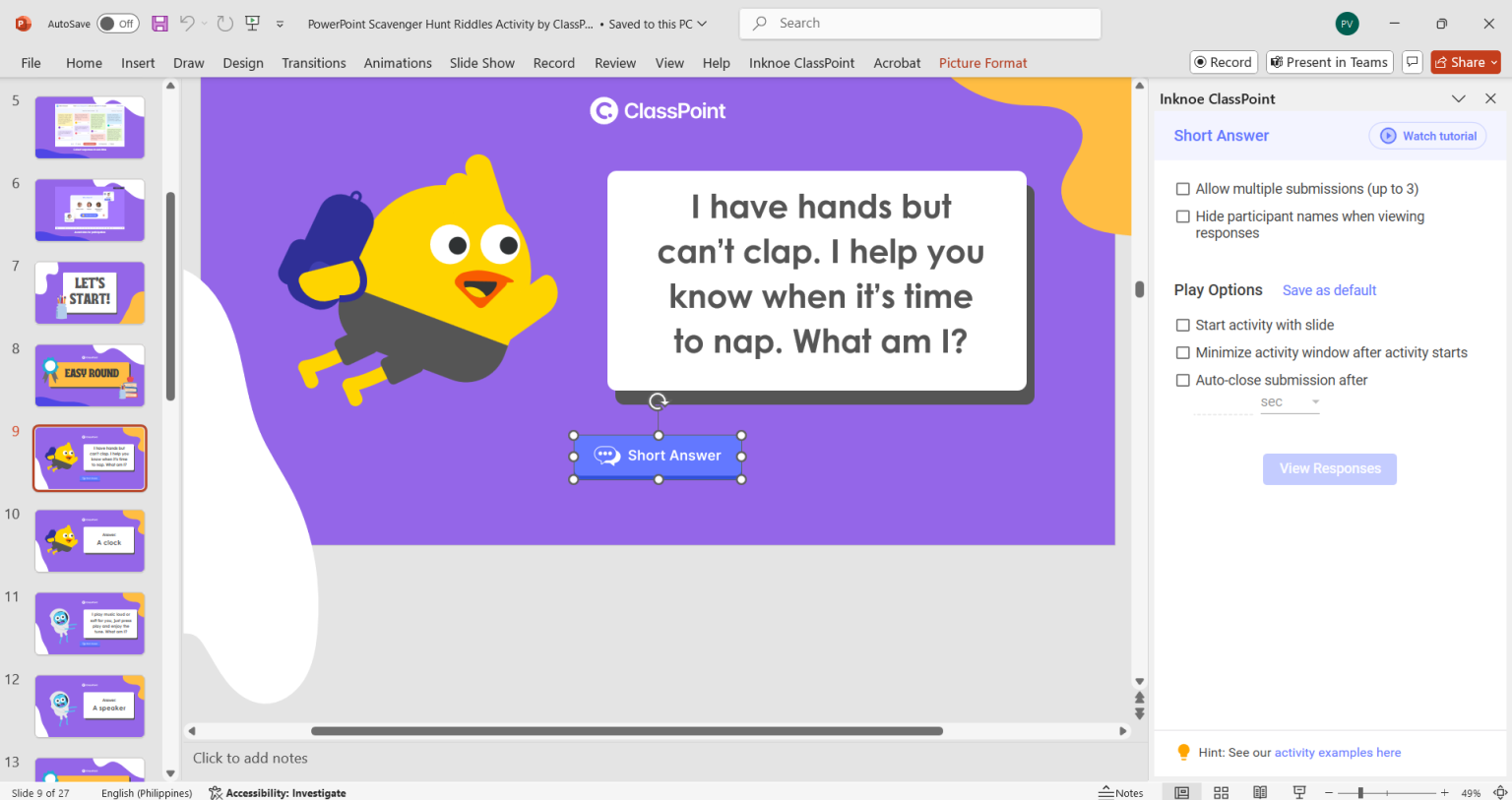This screenshot has width=1512, height=800.
Task: Open the Share dropdown arrow
Action: (1493, 61)
